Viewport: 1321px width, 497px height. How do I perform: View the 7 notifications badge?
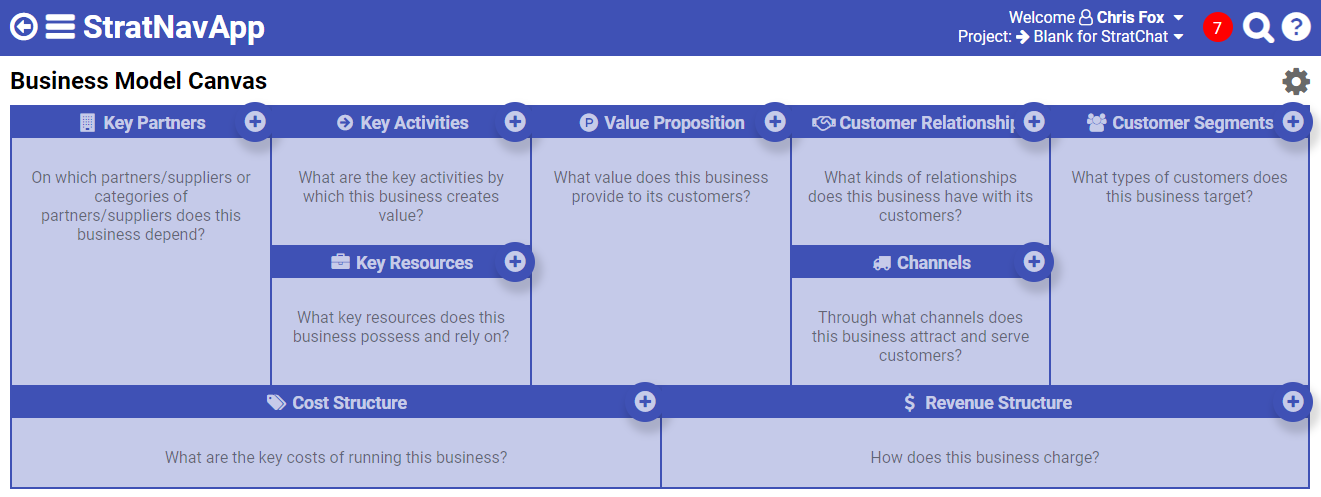(x=1217, y=28)
